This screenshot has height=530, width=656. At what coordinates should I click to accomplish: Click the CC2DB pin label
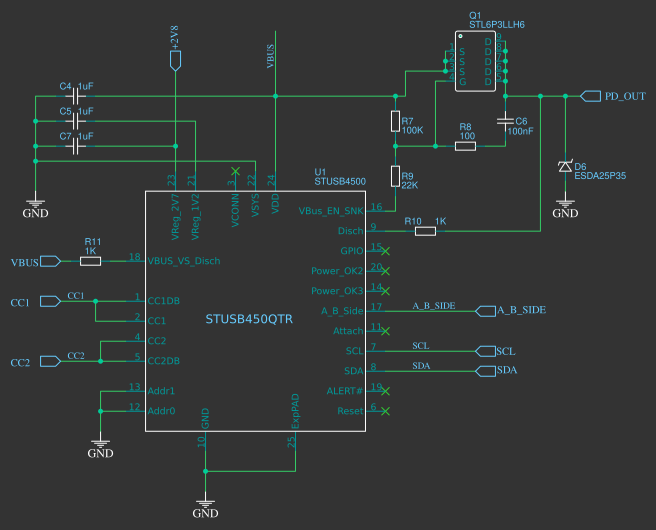coord(164,361)
